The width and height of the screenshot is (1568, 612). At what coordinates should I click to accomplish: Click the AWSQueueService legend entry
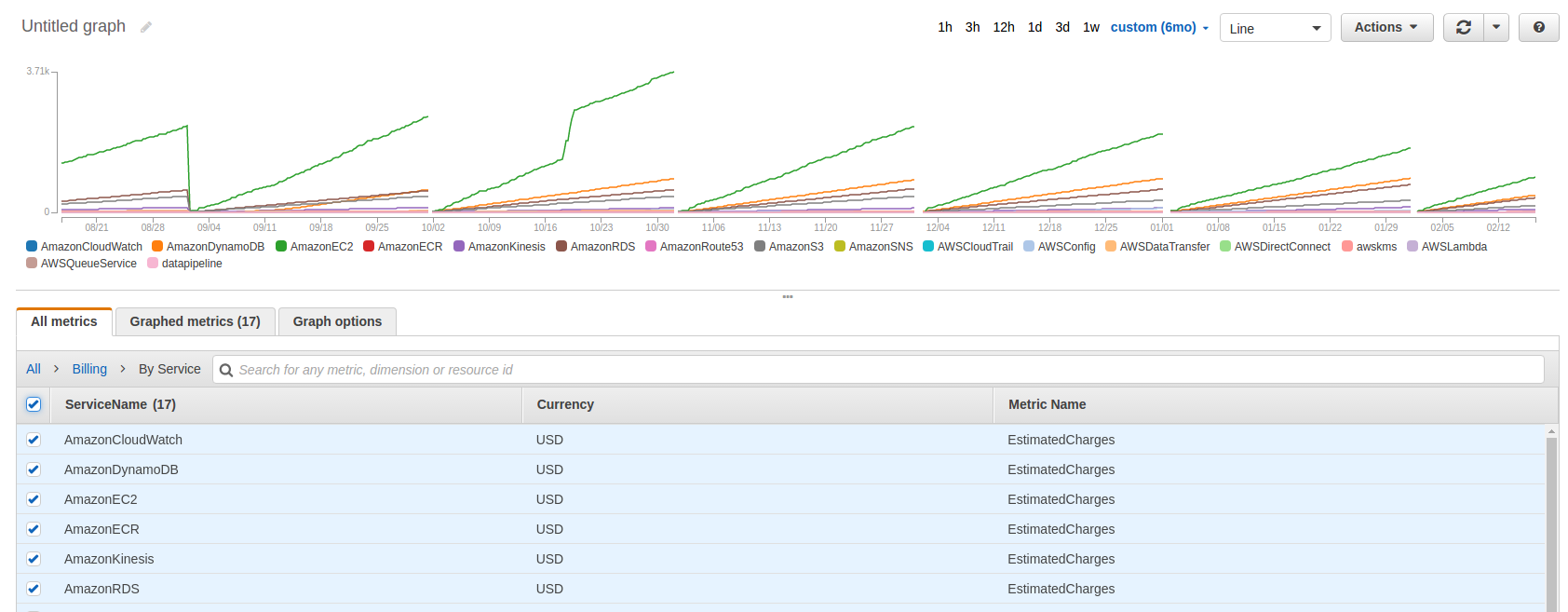pos(81,264)
